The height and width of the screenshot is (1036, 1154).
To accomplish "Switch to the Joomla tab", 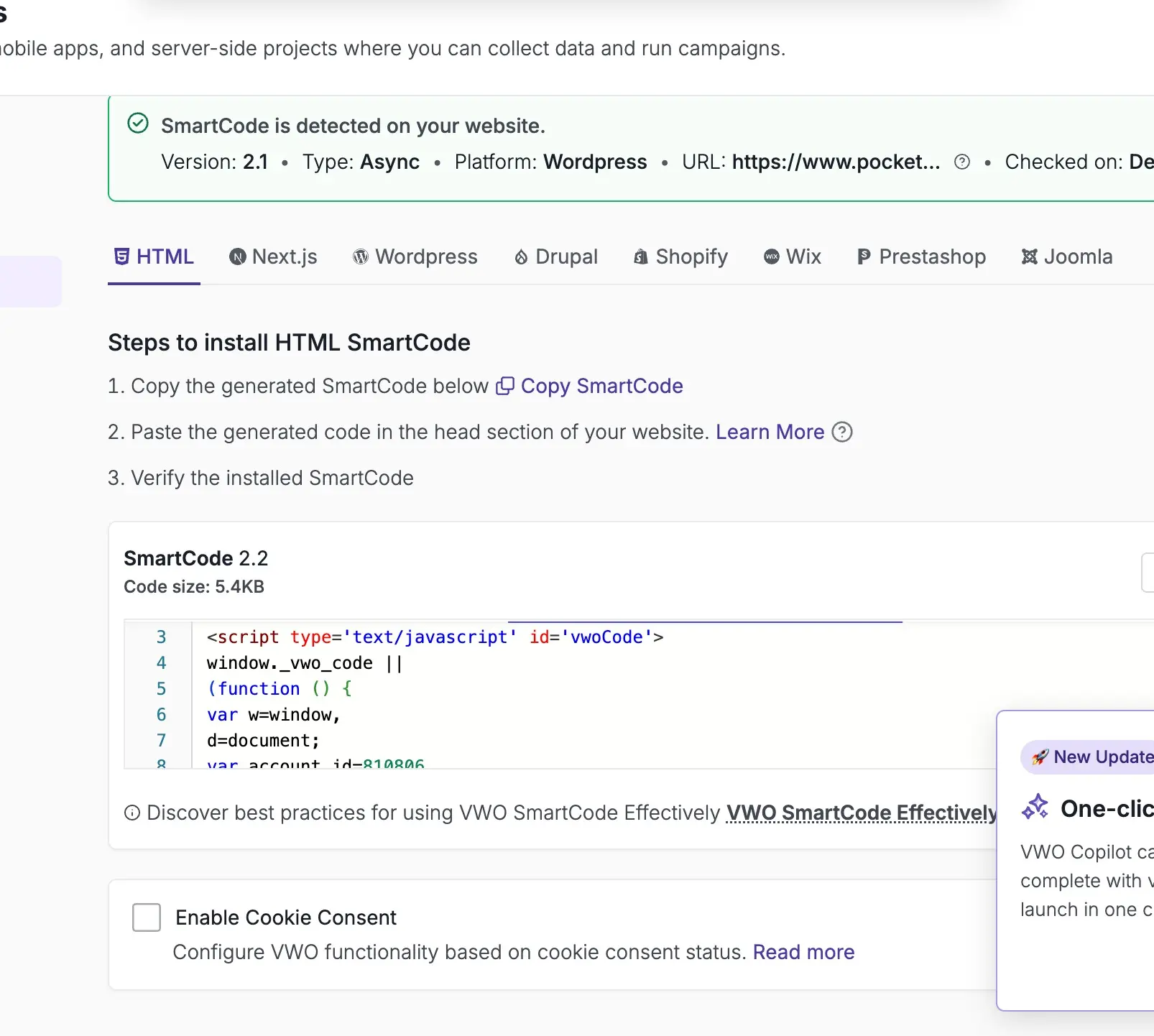I will 1067,257.
